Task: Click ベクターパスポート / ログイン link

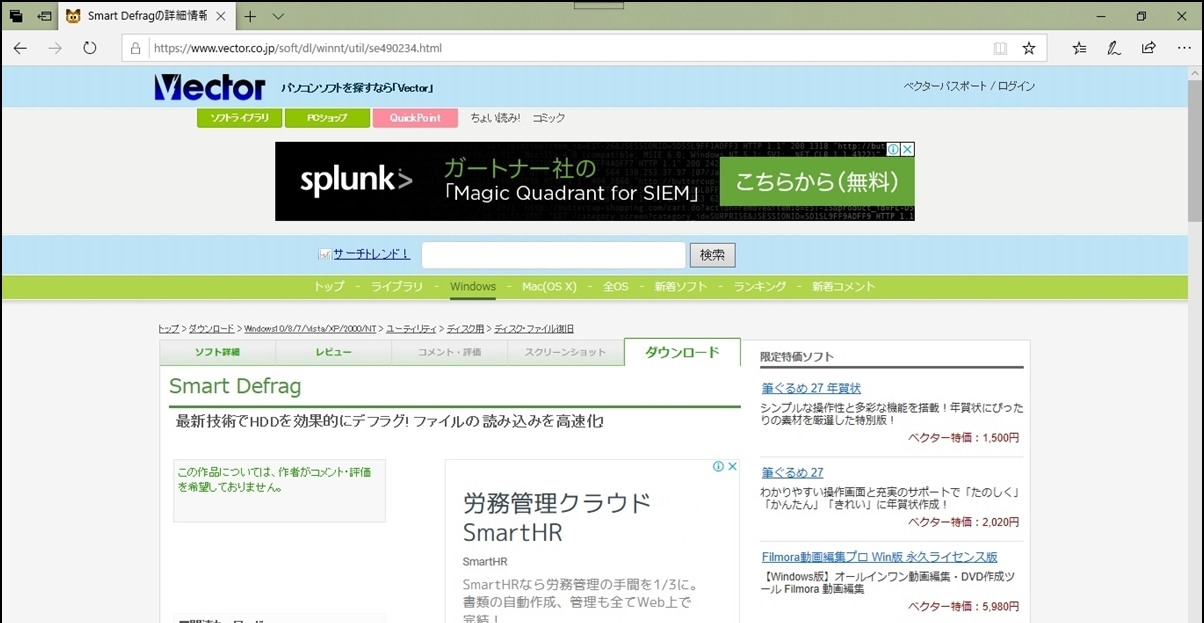Action: (969, 86)
